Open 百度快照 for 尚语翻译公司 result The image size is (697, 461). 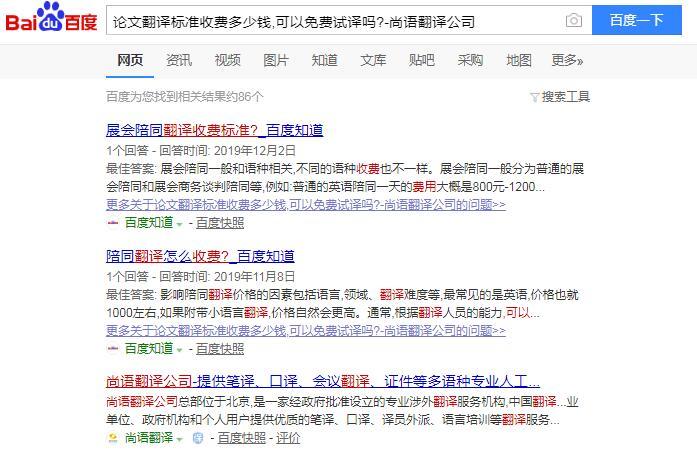pyautogui.click(x=242, y=438)
